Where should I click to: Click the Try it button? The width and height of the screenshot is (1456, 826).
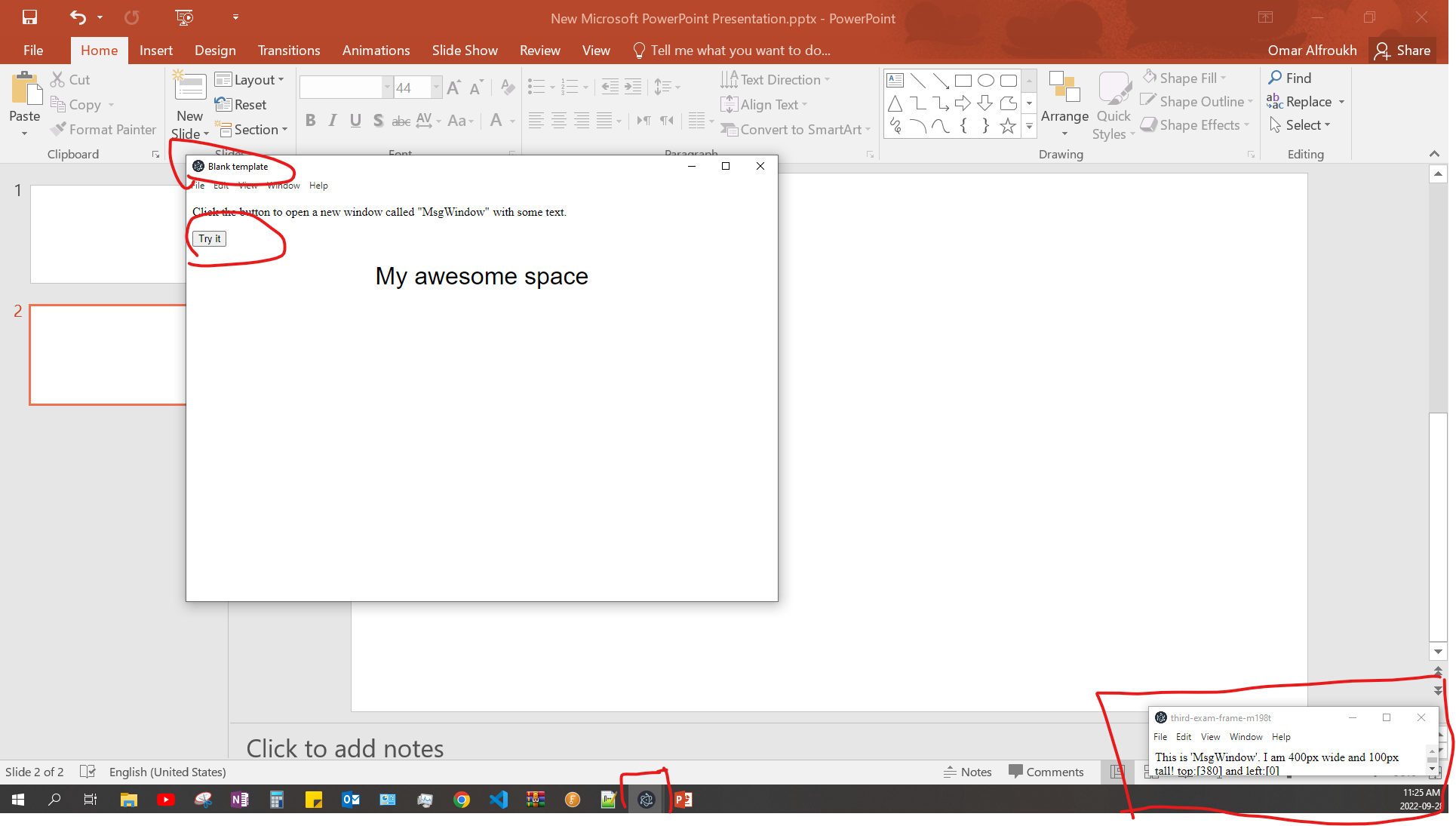click(x=210, y=238)
